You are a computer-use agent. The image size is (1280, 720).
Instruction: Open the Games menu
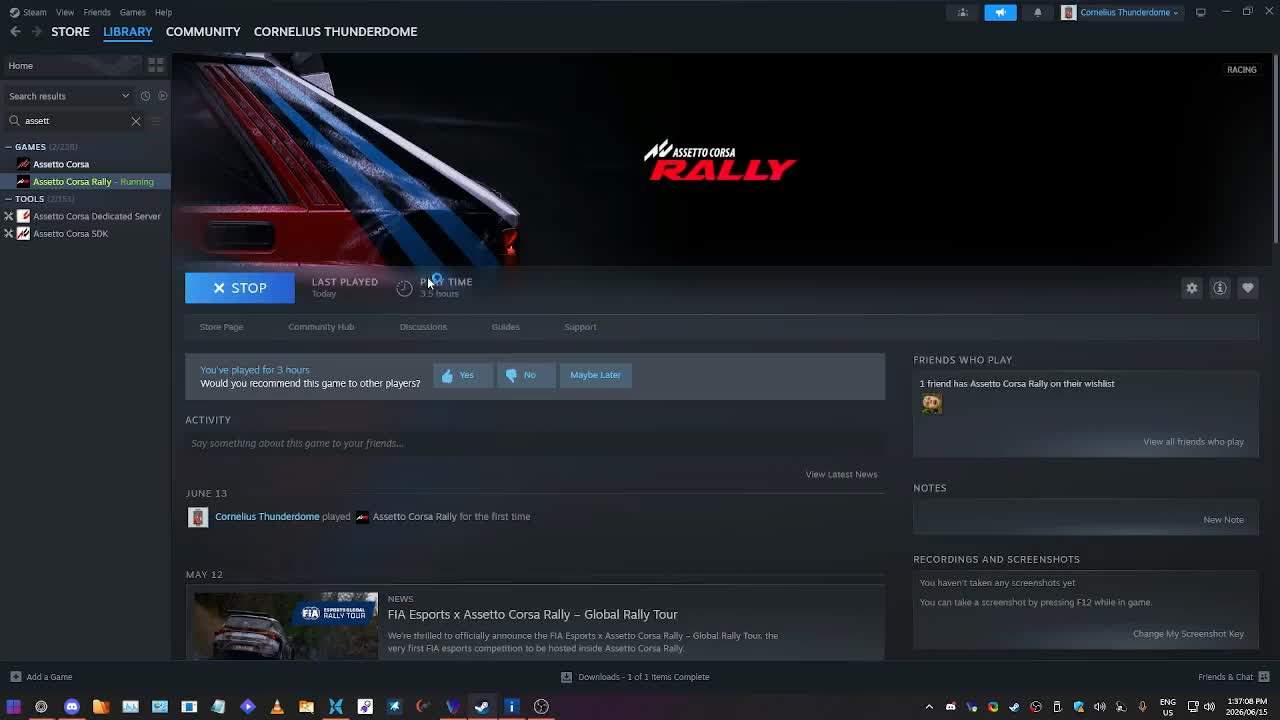click(x=132, y=12)
